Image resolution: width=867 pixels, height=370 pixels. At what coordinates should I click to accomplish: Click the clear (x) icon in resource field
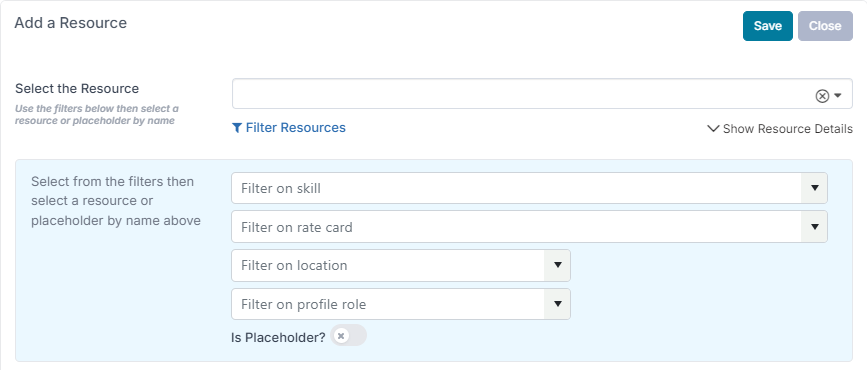coord(822,96)
